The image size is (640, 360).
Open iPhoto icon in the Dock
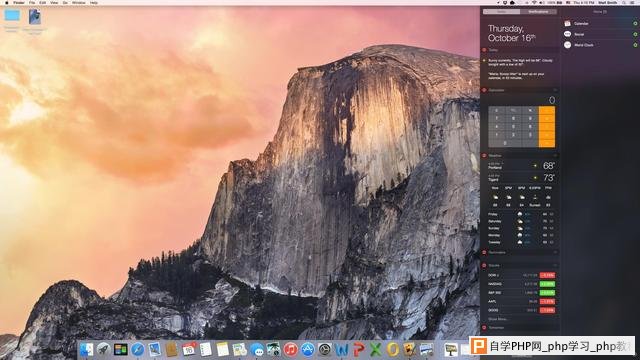(x=273, y=349)
